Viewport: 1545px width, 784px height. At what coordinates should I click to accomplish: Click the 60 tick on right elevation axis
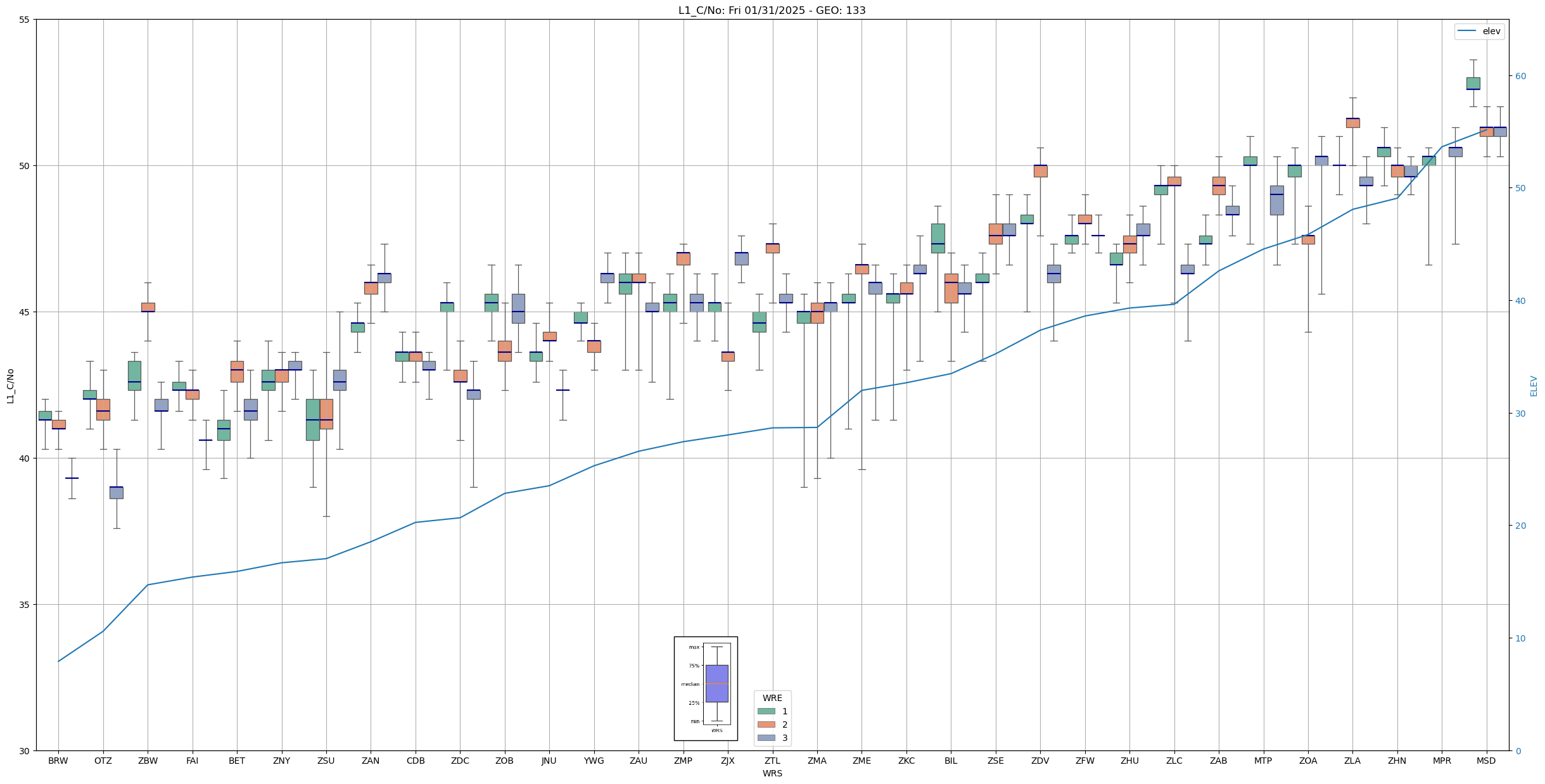[x=1520, y=76]
